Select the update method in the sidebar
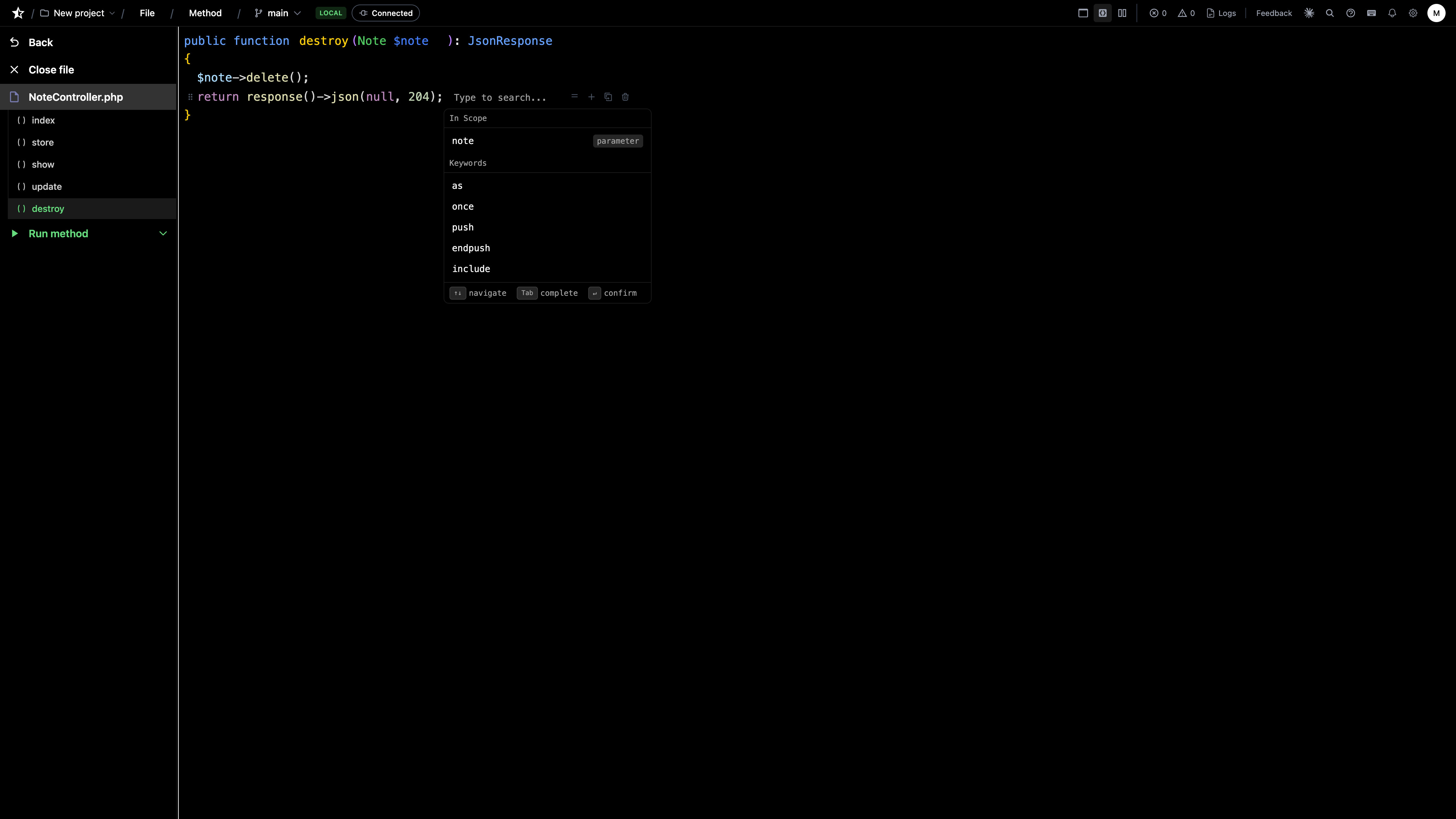 tap(46, 186)
